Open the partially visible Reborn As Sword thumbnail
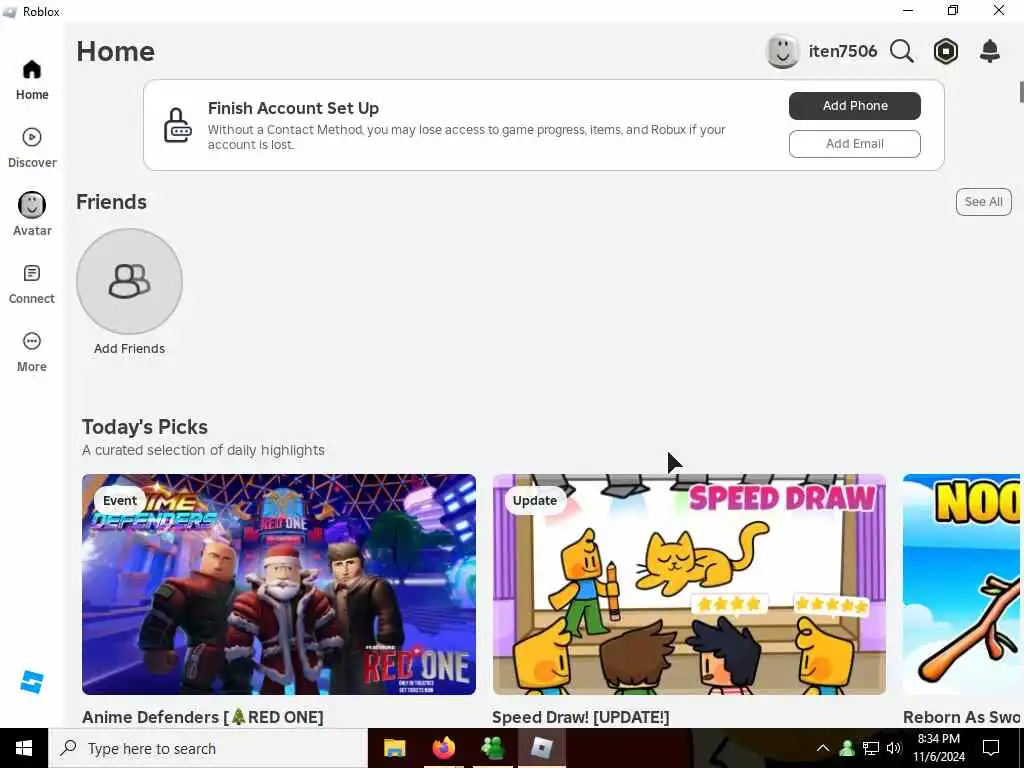This screenshot has width=1024, height=768. [x=961, y=584]
